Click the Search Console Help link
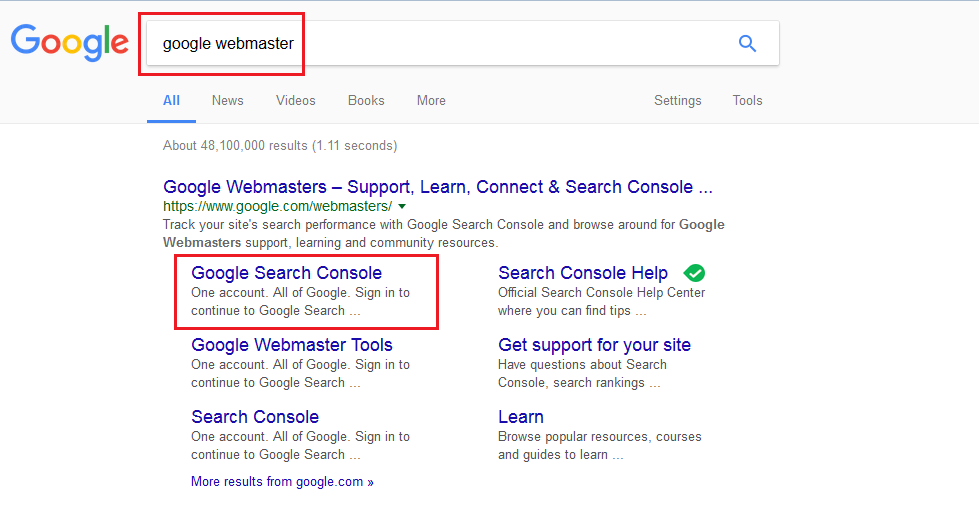Screen dimensions: 979x514 pyautogui.click(x=582, y=273)
